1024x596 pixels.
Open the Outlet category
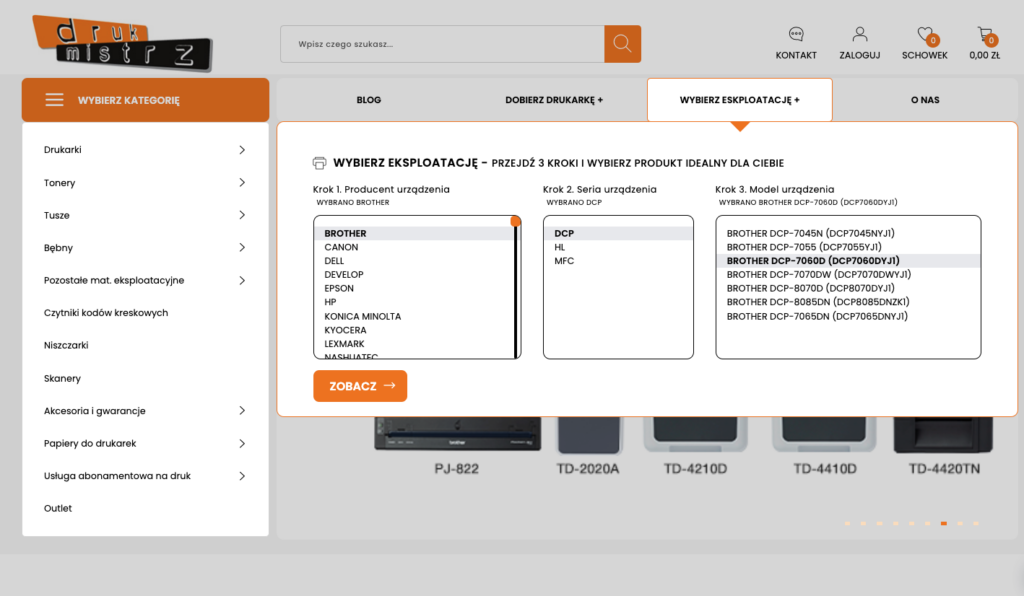point(57,509)
